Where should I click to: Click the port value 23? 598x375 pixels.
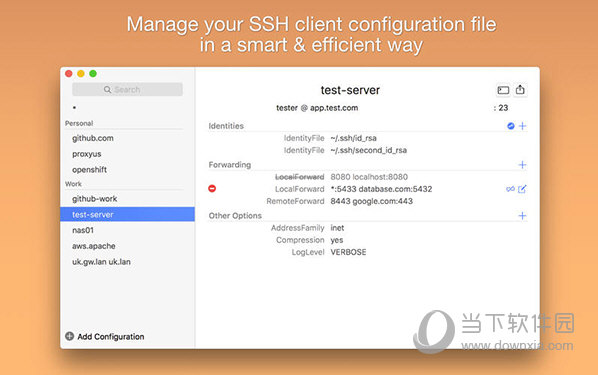click(x=503, y=108)
